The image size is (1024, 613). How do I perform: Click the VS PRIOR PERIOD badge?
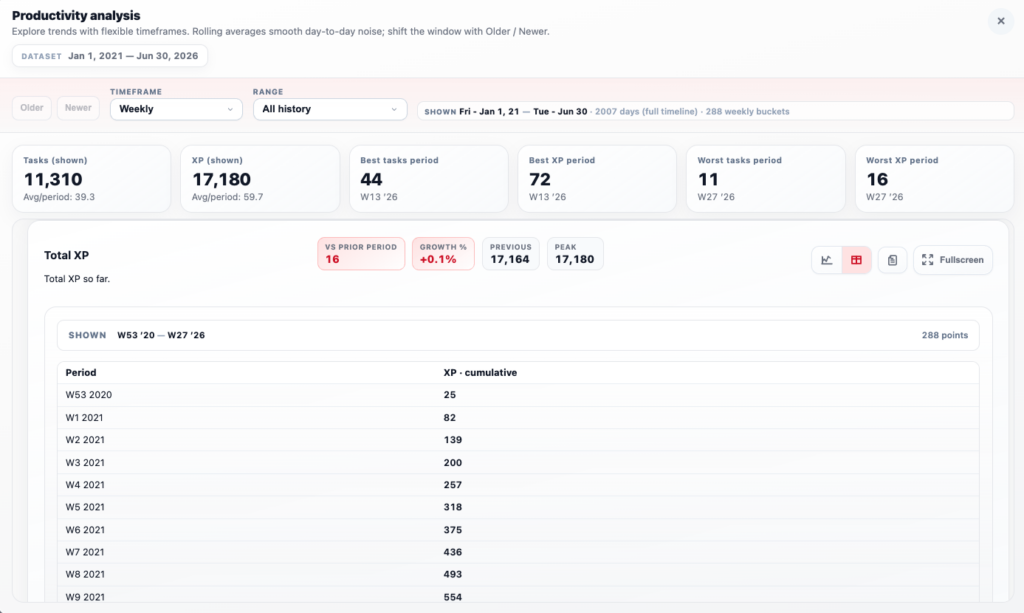pyautogui.click(x=361, y=254)
